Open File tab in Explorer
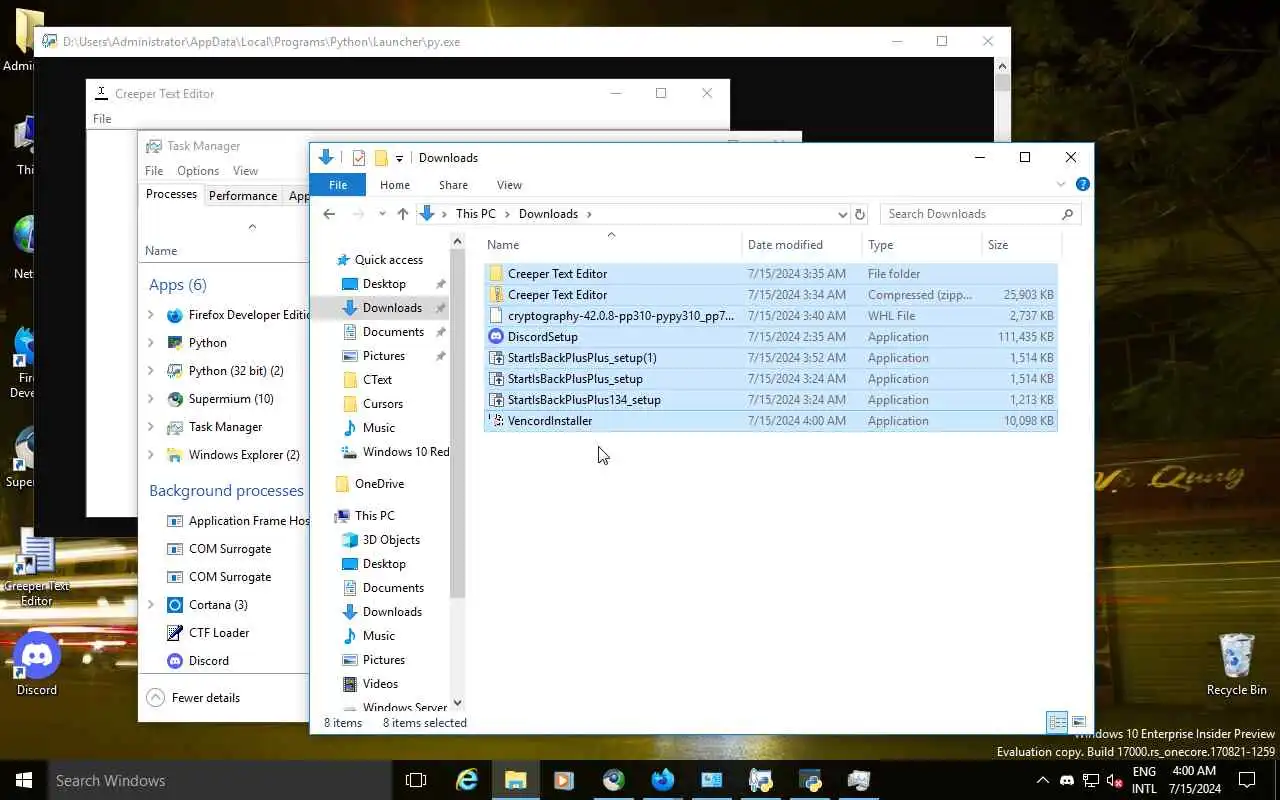Image resolution: width=1280 pixels, height=800 pixels. click(x=338, y=185)
